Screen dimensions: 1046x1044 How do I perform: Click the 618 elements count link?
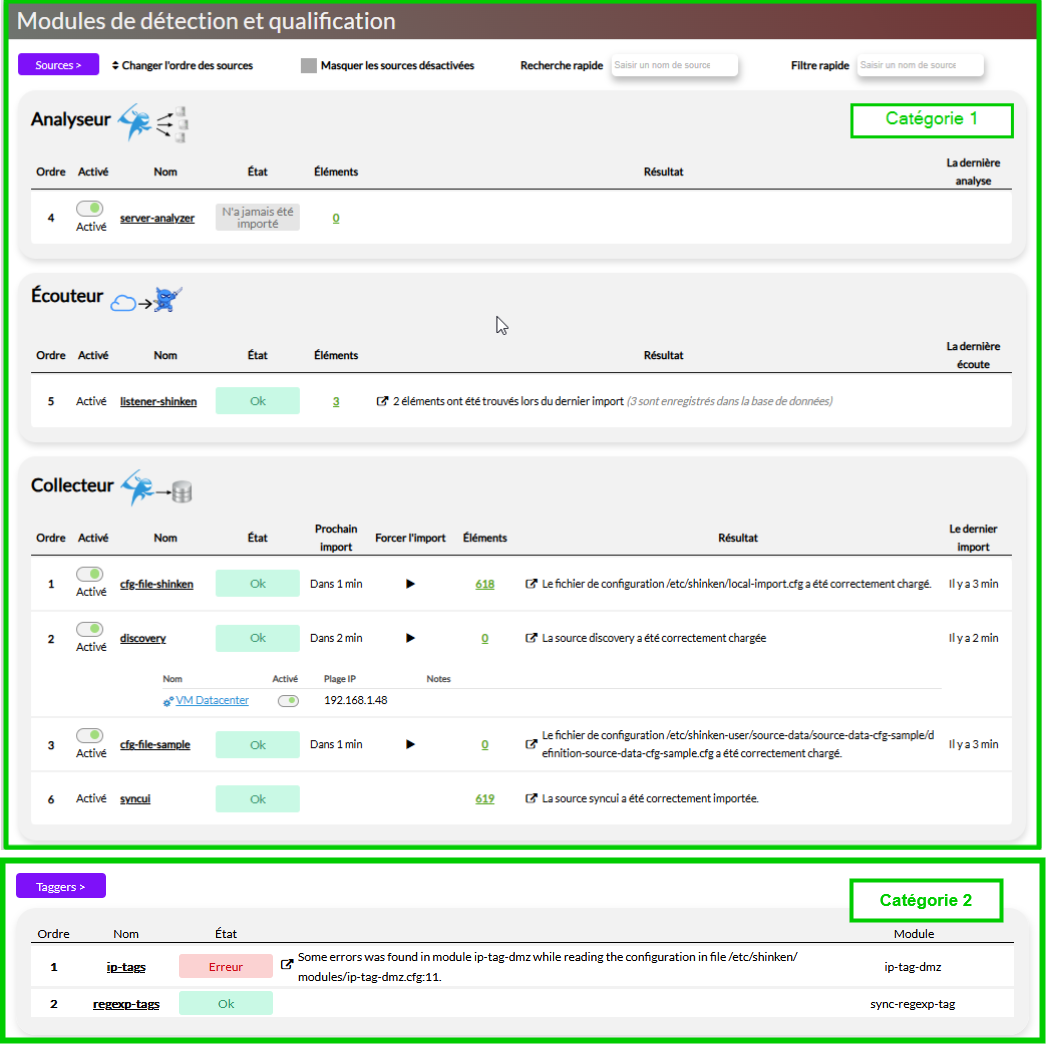[x=485, y=584]
